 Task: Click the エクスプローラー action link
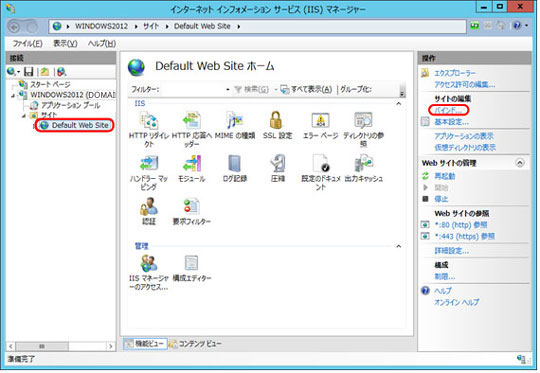tap(455, 73)
